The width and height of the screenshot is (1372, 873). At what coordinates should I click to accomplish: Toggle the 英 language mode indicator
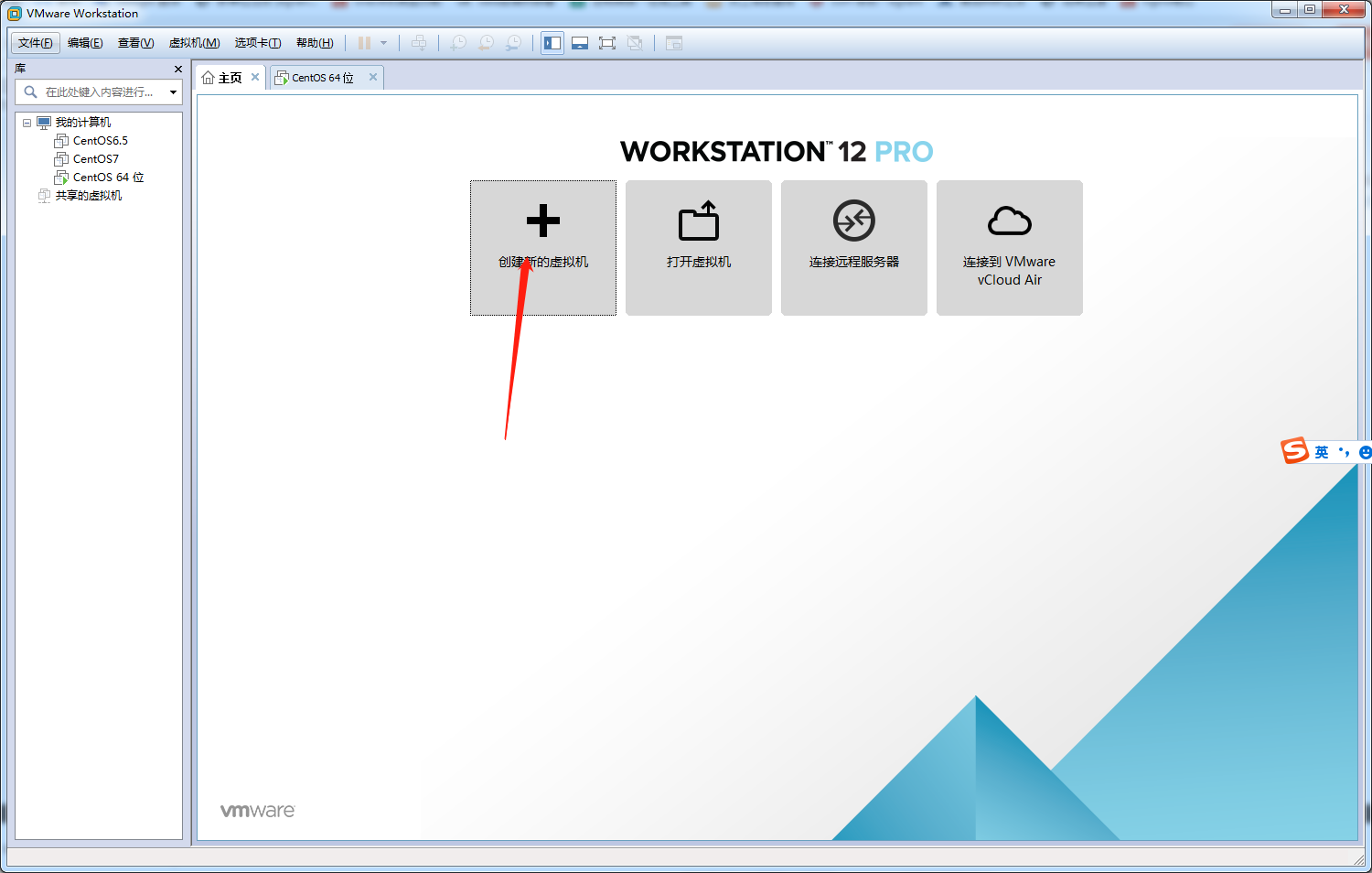click(x=1322, y=452)
